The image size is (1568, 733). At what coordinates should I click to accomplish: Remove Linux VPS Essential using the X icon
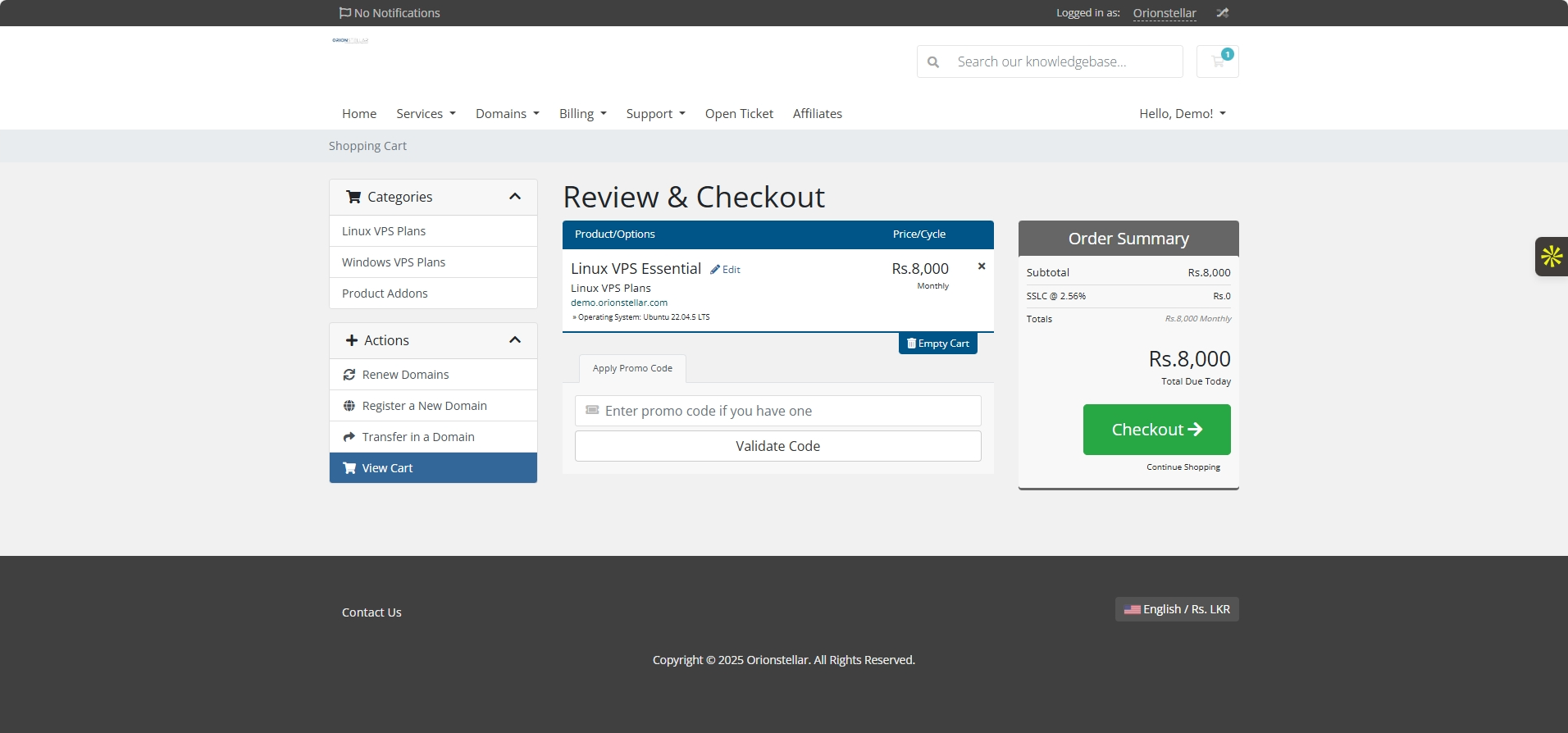[x=982, y=266]
